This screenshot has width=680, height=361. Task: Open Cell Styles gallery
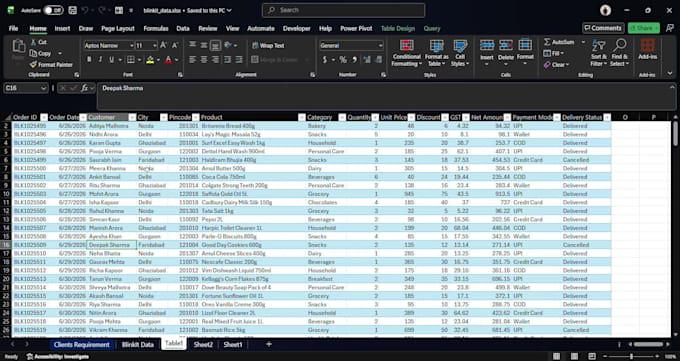coord(460,53)
